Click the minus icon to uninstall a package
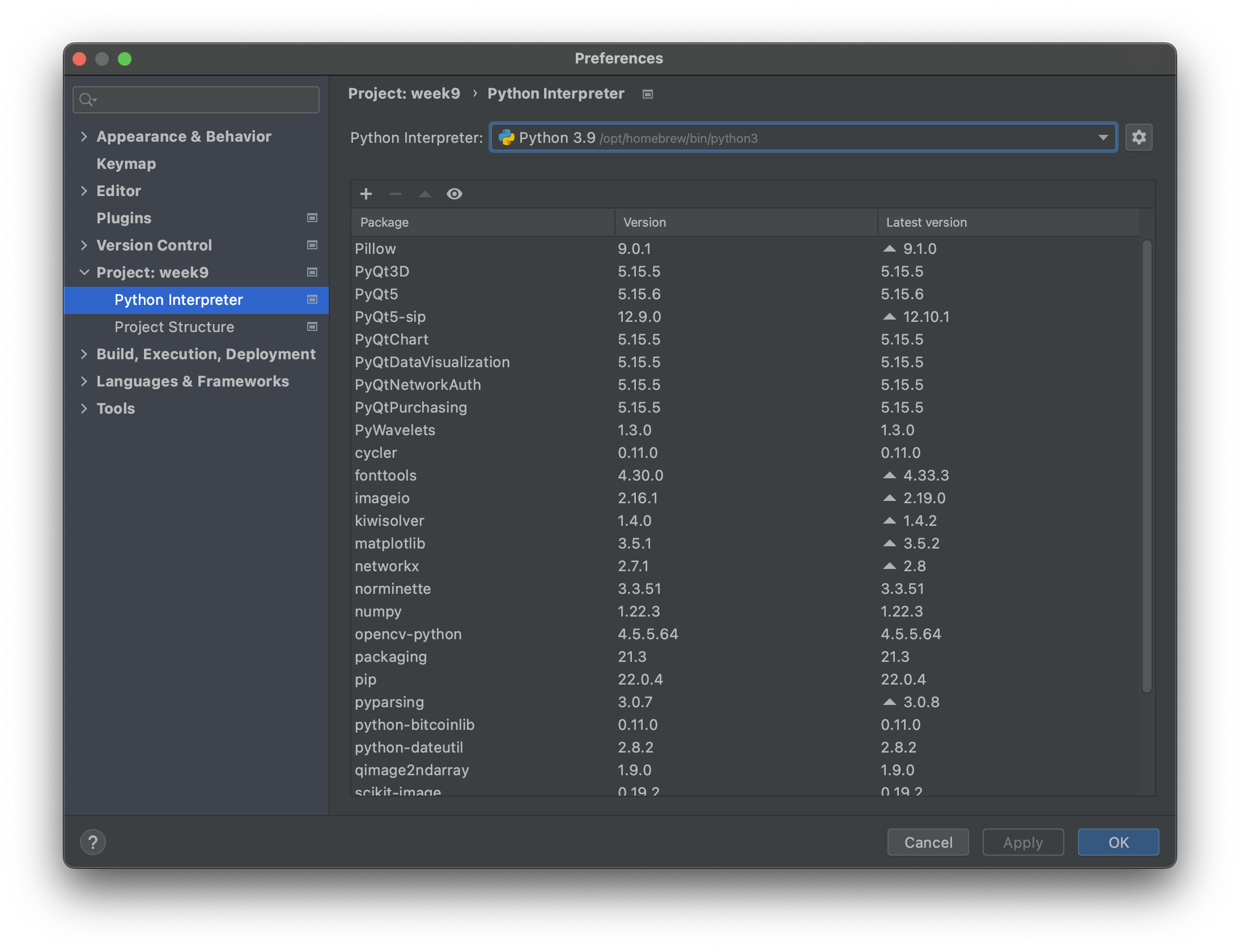 tap(396, 194)
